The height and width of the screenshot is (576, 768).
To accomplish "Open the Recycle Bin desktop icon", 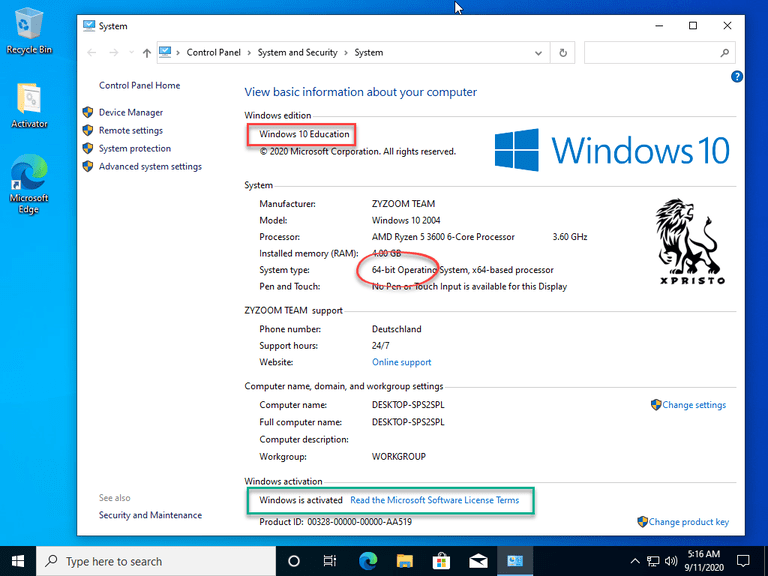I will [28, 31].
